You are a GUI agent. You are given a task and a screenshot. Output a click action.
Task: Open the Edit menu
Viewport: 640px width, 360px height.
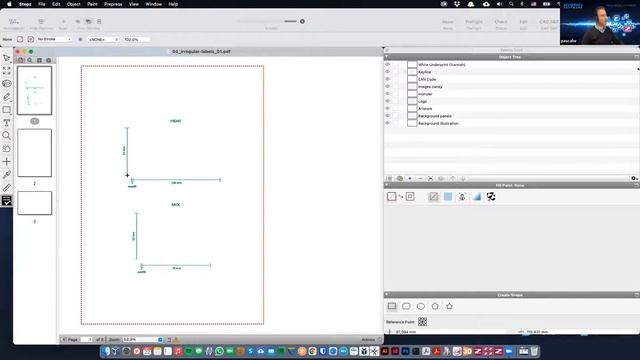(x=56, y=4)
